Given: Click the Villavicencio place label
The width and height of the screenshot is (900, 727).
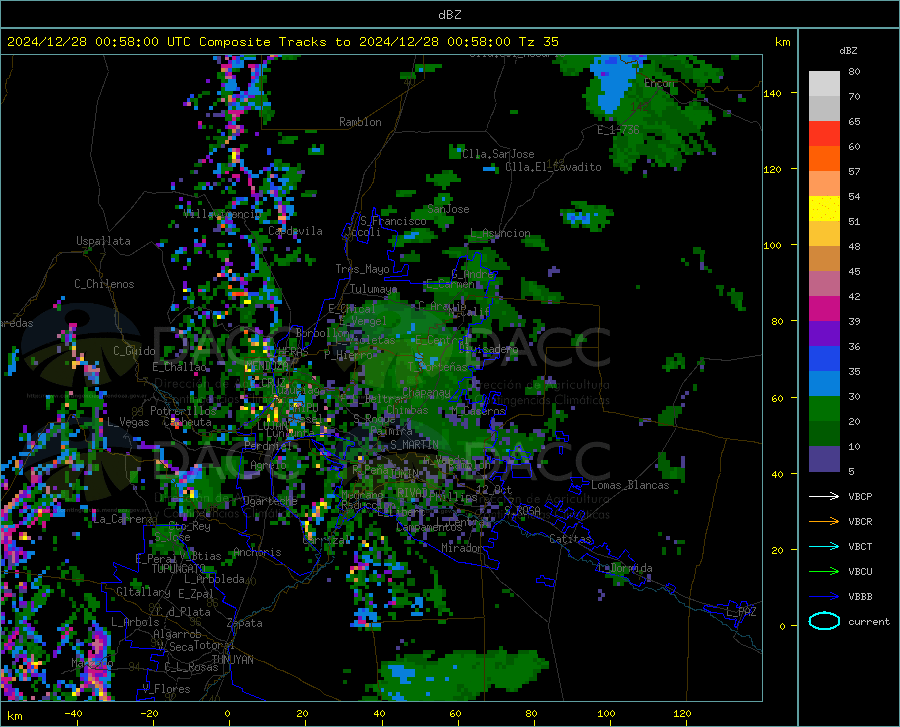Looking at the screenshot, I should coord(222,214).
